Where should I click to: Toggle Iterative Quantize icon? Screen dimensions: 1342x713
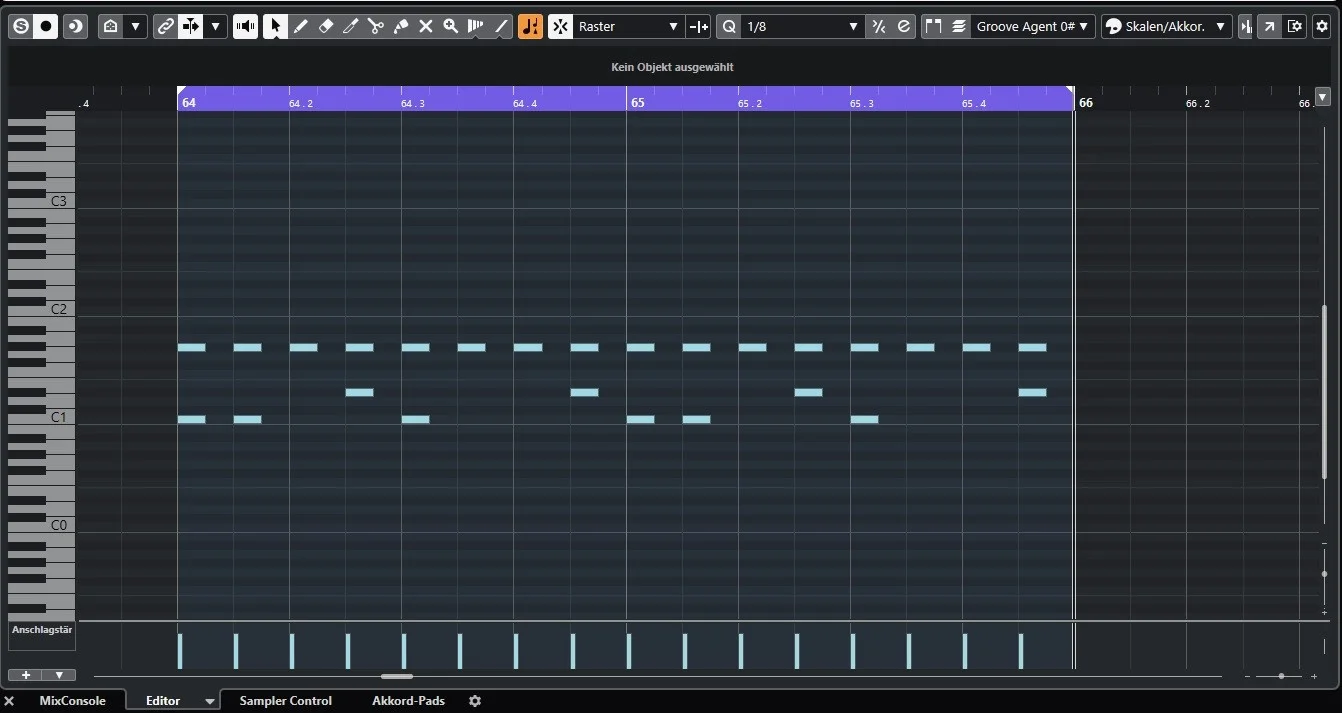click(879, 26)
